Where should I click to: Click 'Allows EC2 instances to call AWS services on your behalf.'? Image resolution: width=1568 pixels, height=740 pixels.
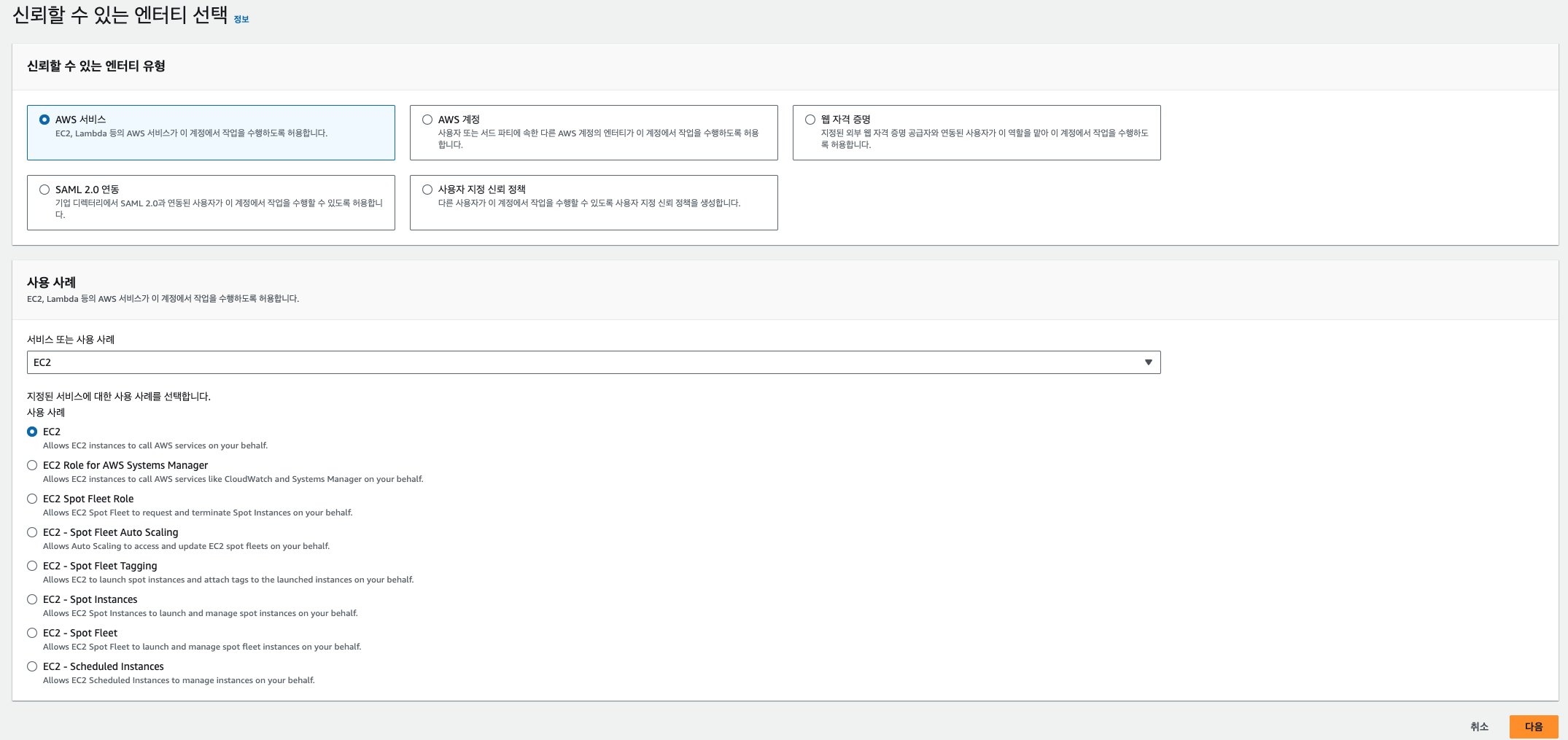tap(155, 445)
